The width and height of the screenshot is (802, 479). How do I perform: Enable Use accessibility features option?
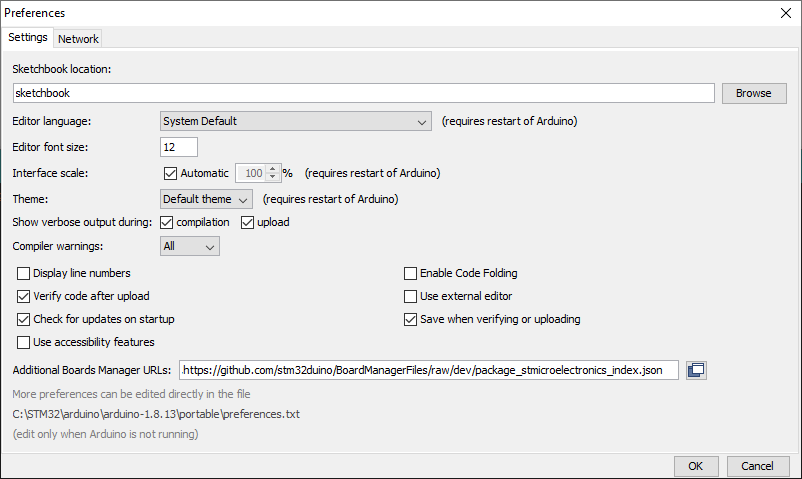[24, 342]
